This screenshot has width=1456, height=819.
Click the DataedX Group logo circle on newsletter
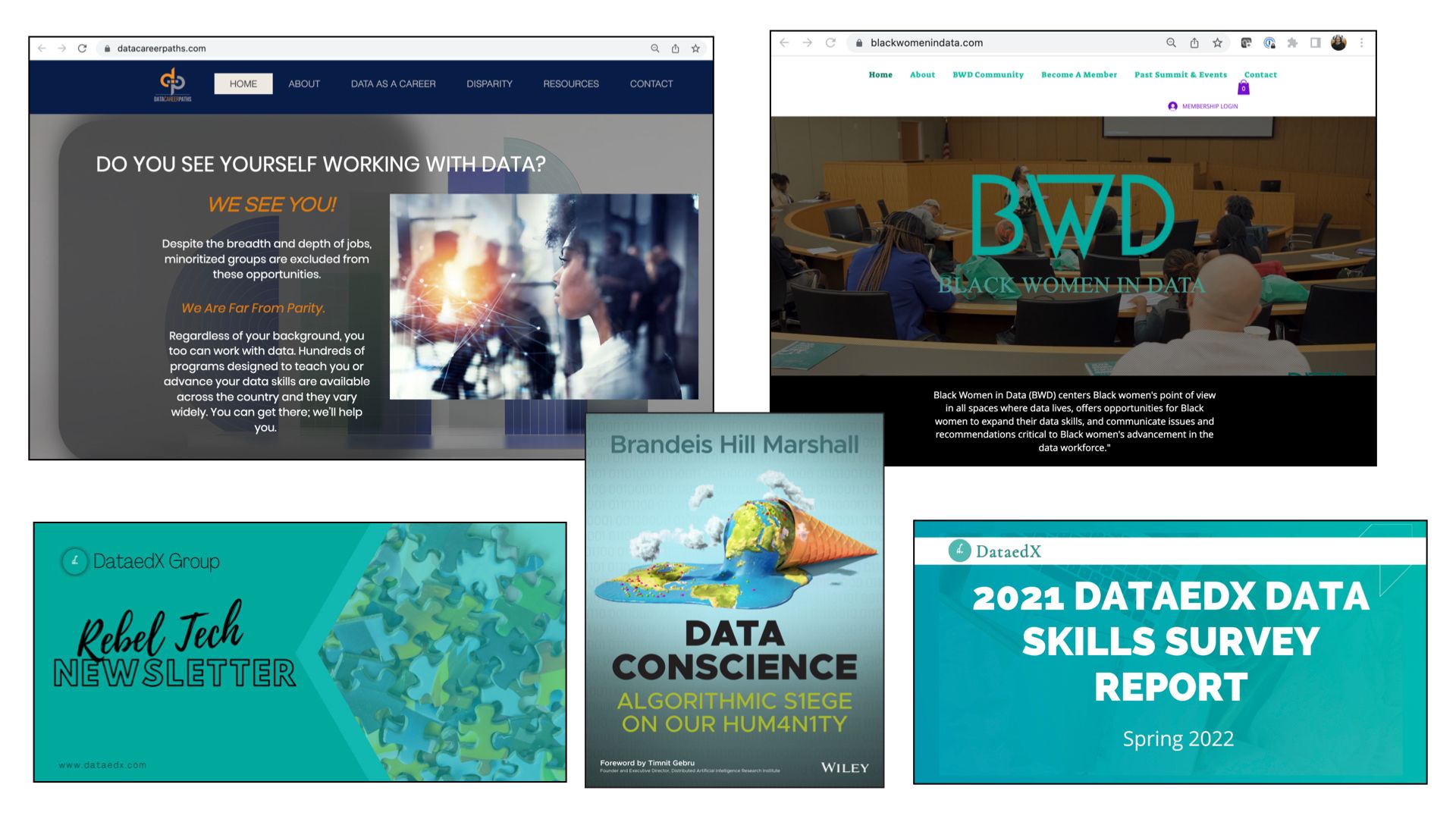coord(74,561)
